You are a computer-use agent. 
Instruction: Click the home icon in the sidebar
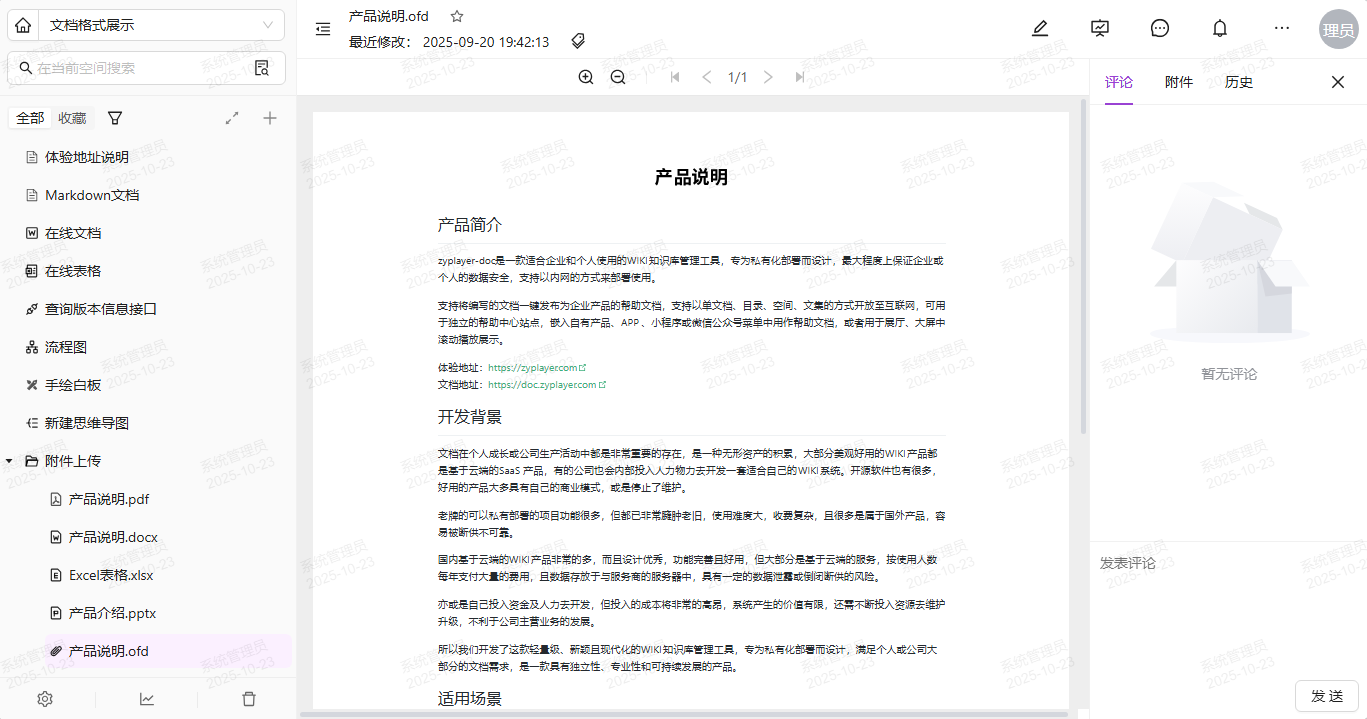point(24,25)
